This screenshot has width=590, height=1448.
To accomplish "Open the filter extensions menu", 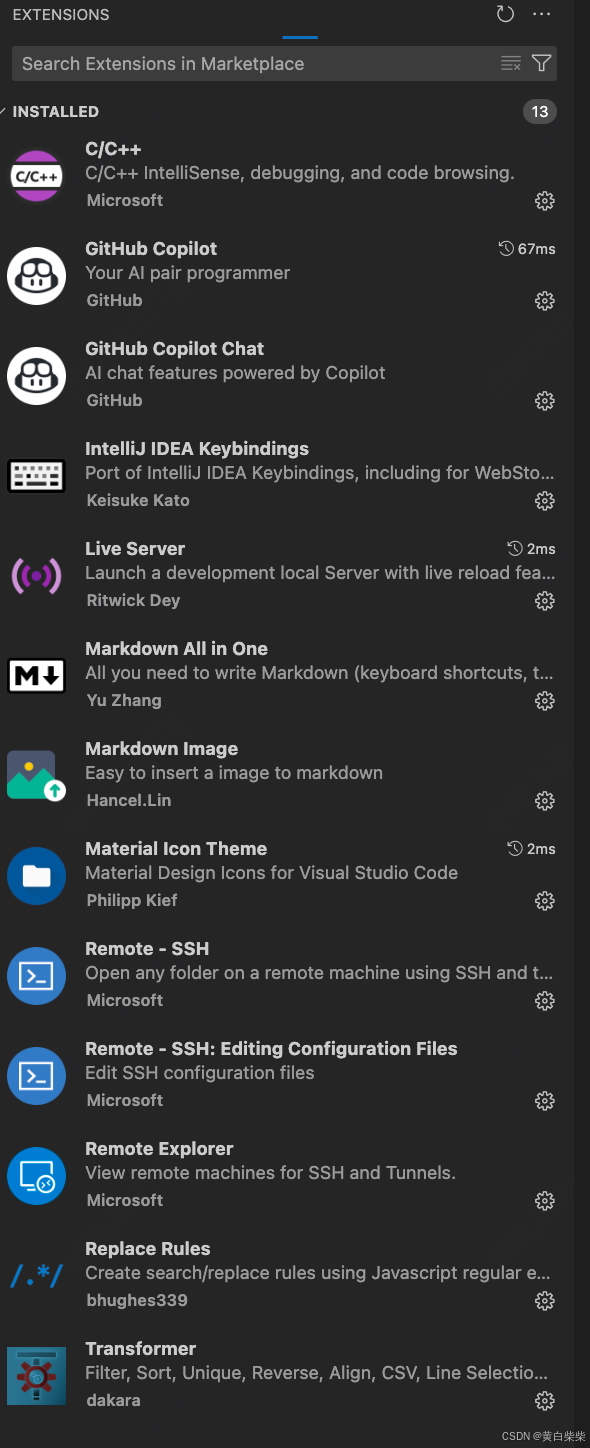I will pos(541,62).
